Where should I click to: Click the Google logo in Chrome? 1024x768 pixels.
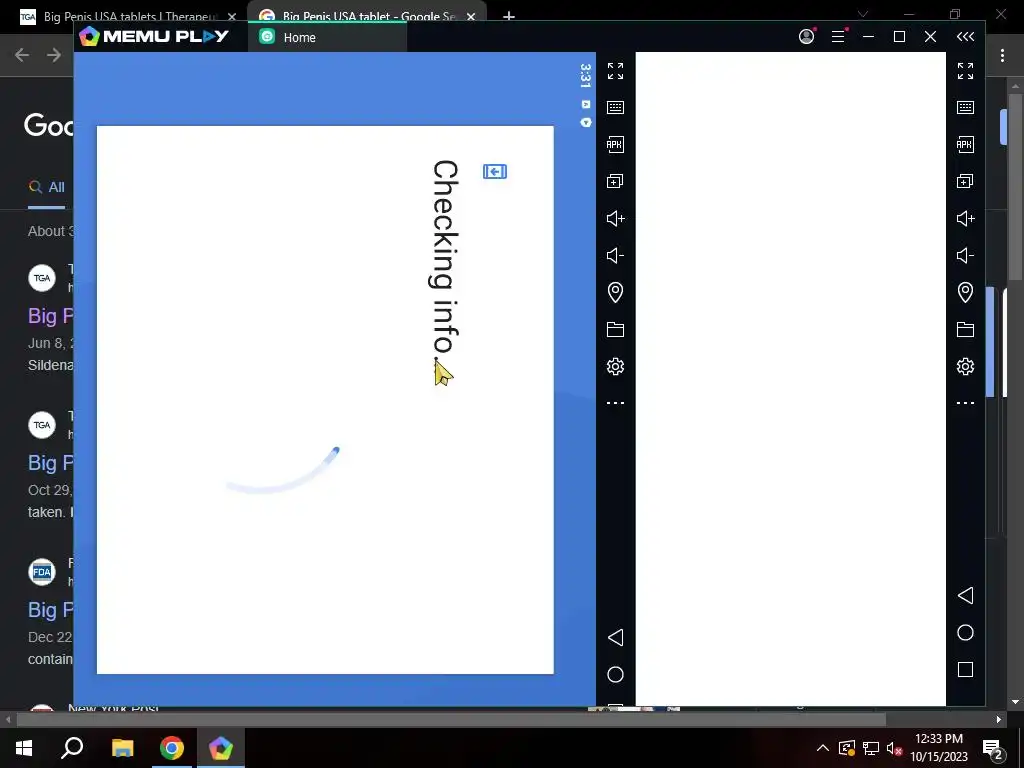click(49, 125)
